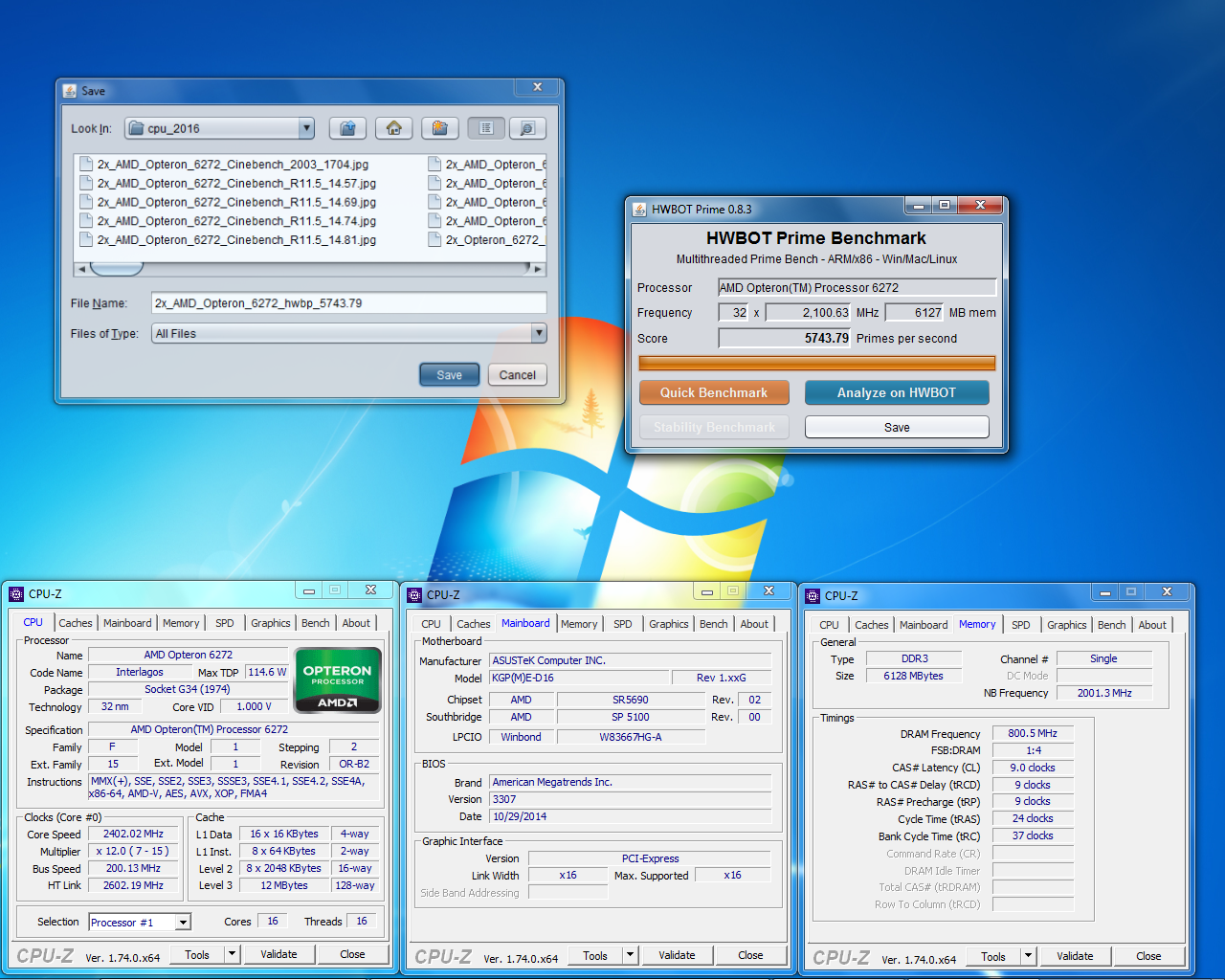Click CPU-Z icon in the Memory window title
Image resolution: width=1225 pixels, height=980 pixels.
click(x=813, y=596)
